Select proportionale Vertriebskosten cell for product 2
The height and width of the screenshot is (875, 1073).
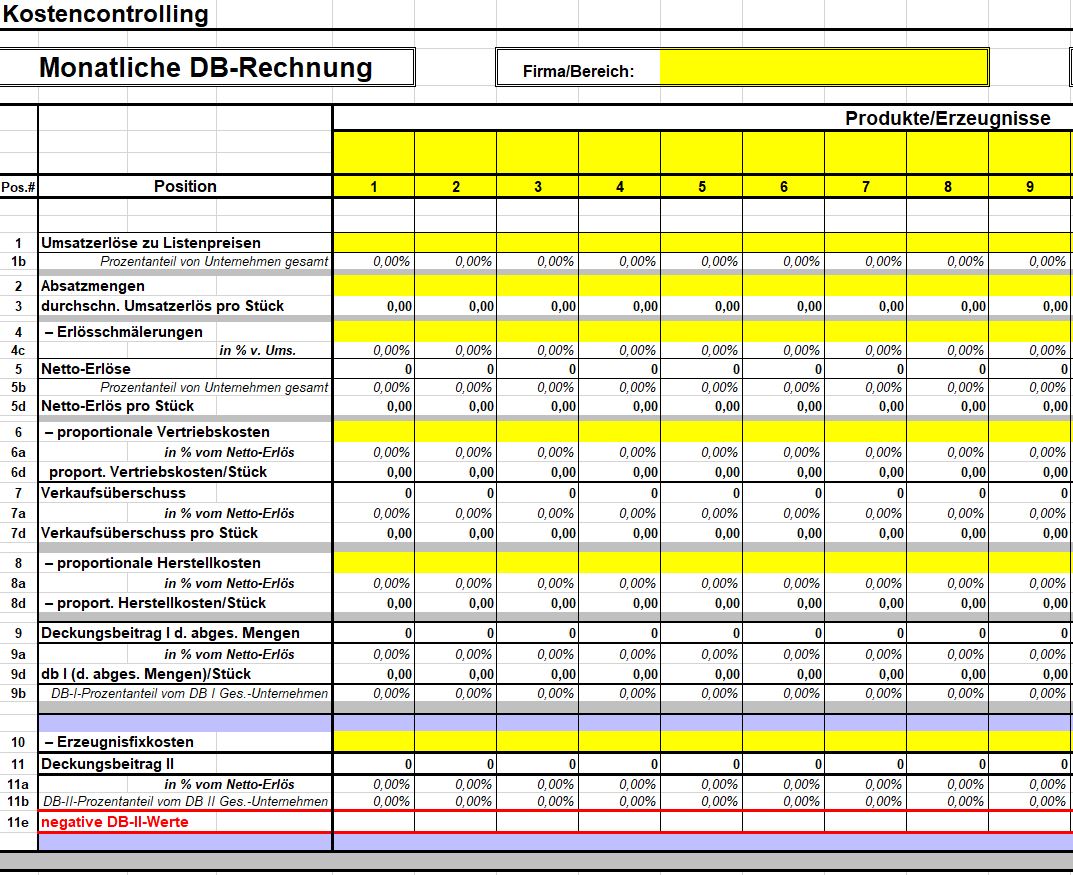click(x=456, y=432)
